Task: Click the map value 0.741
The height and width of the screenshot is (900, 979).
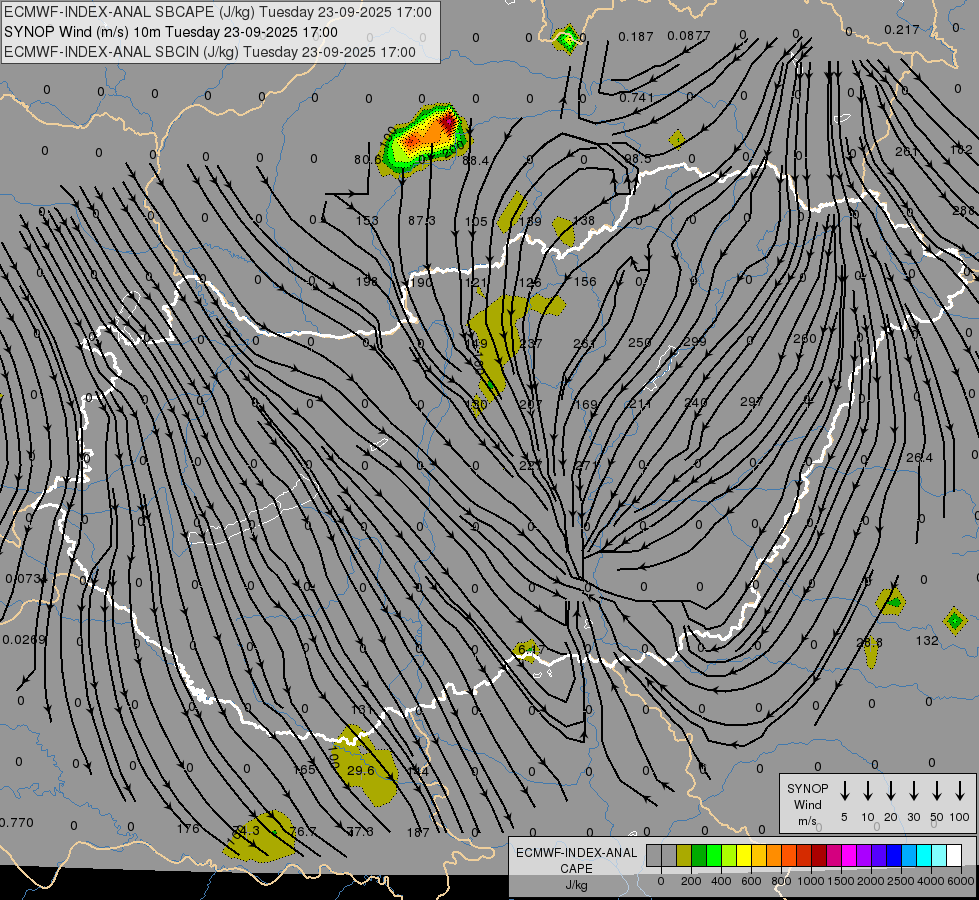Action: coord(636,97)
